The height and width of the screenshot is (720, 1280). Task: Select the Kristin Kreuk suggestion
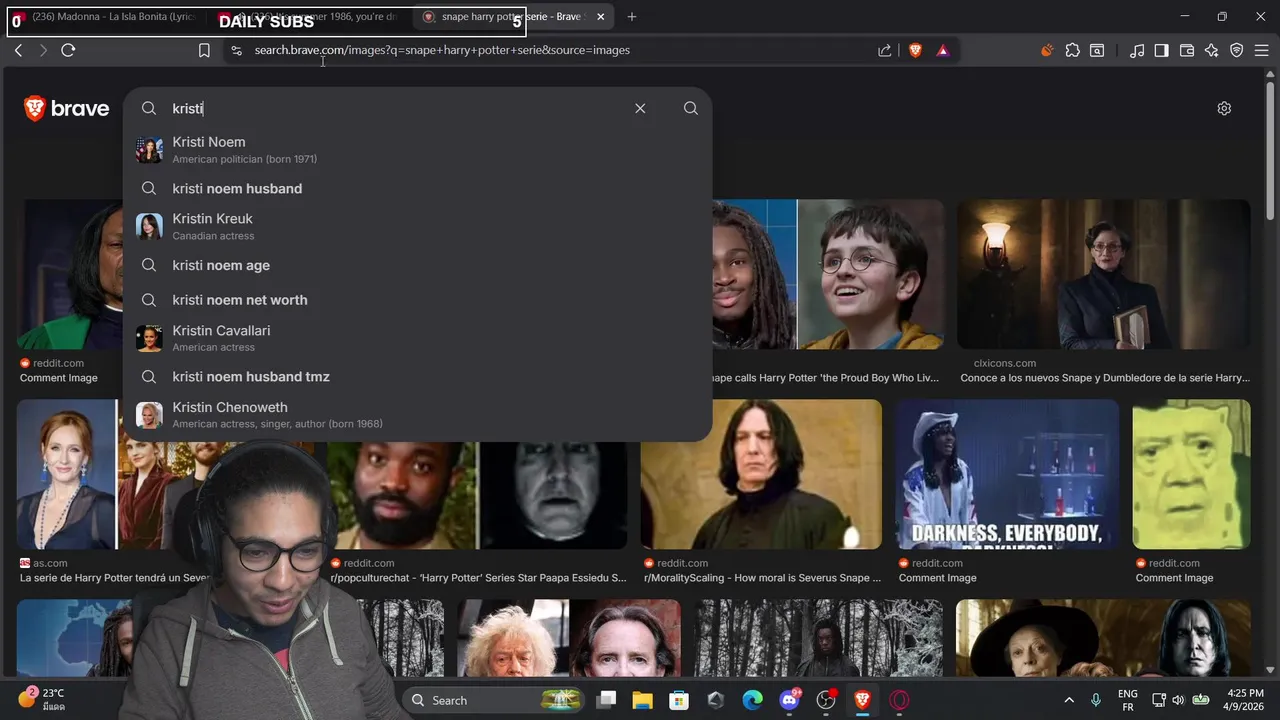(x=417, y=226)
